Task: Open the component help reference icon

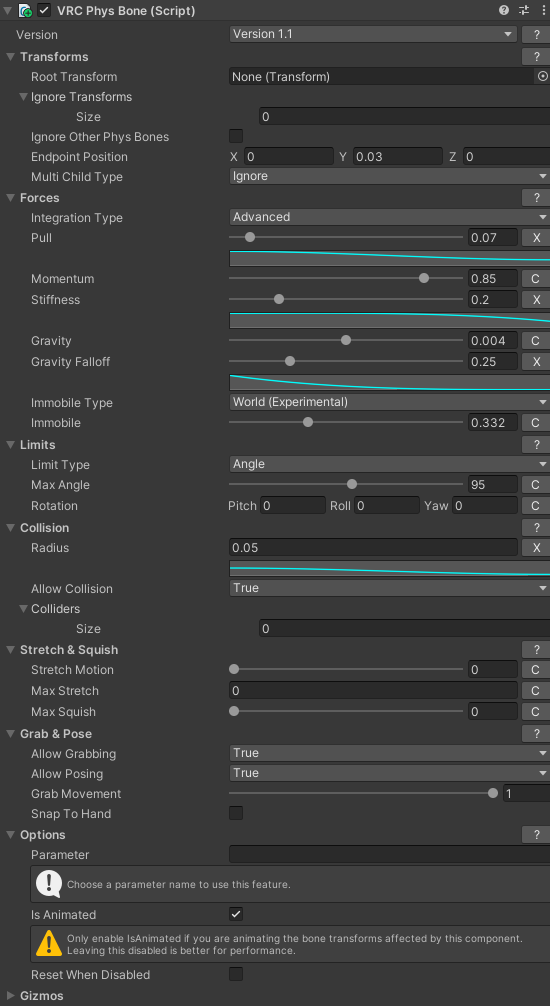Action: pyautogui.click(x=504, y=10)
